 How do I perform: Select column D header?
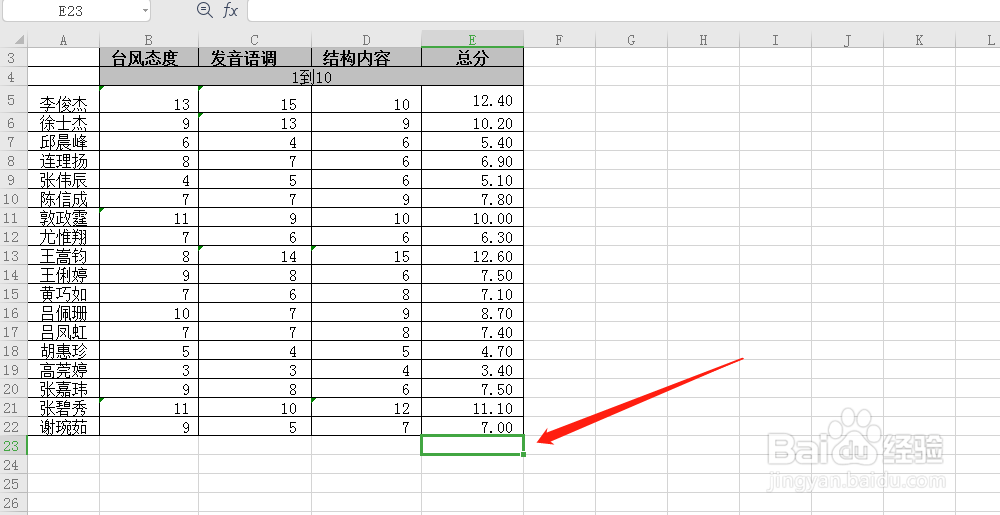367,40
